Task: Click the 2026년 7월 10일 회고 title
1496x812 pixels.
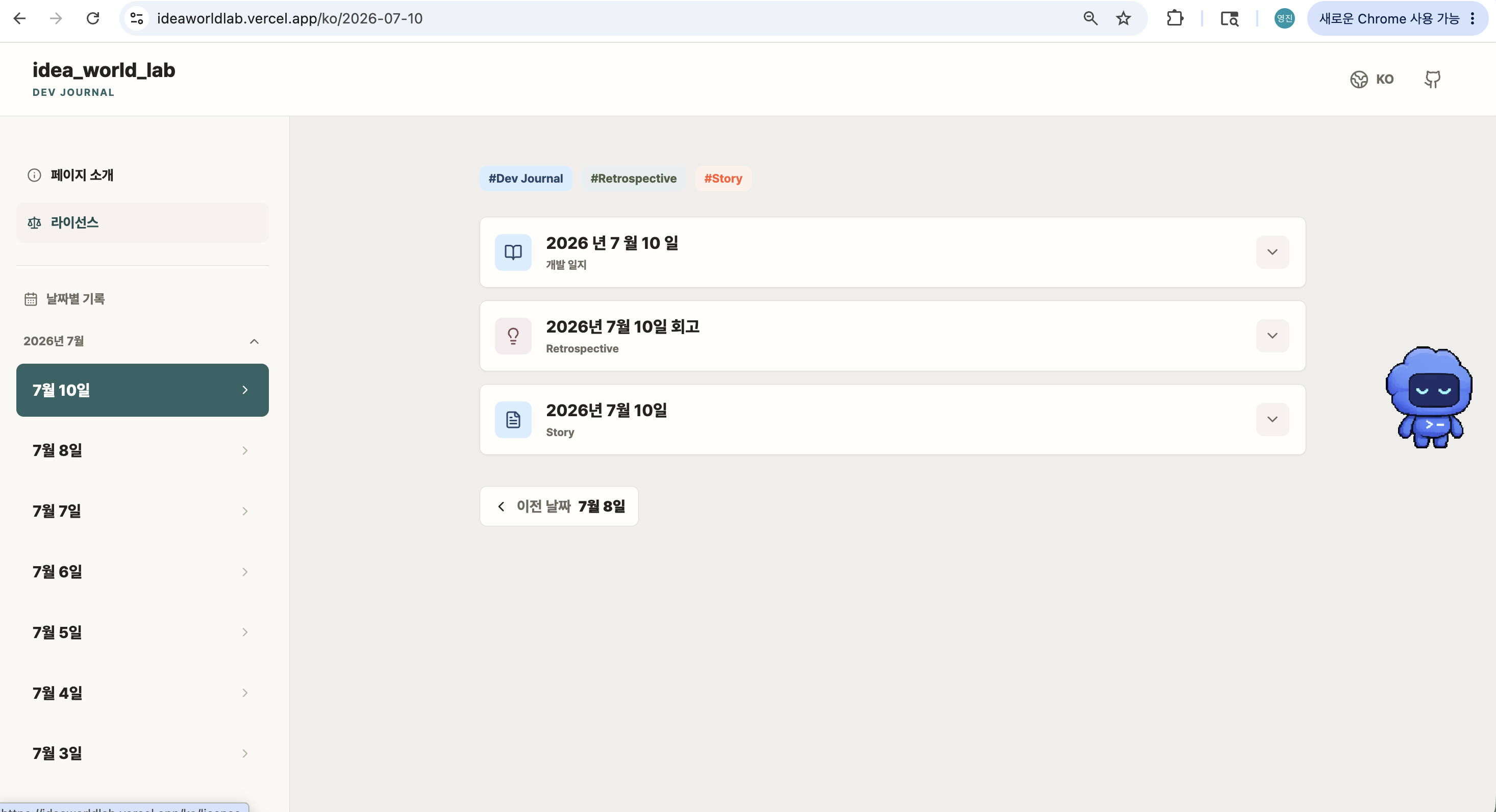Action: pyautogui.click(x=622, y=327)
